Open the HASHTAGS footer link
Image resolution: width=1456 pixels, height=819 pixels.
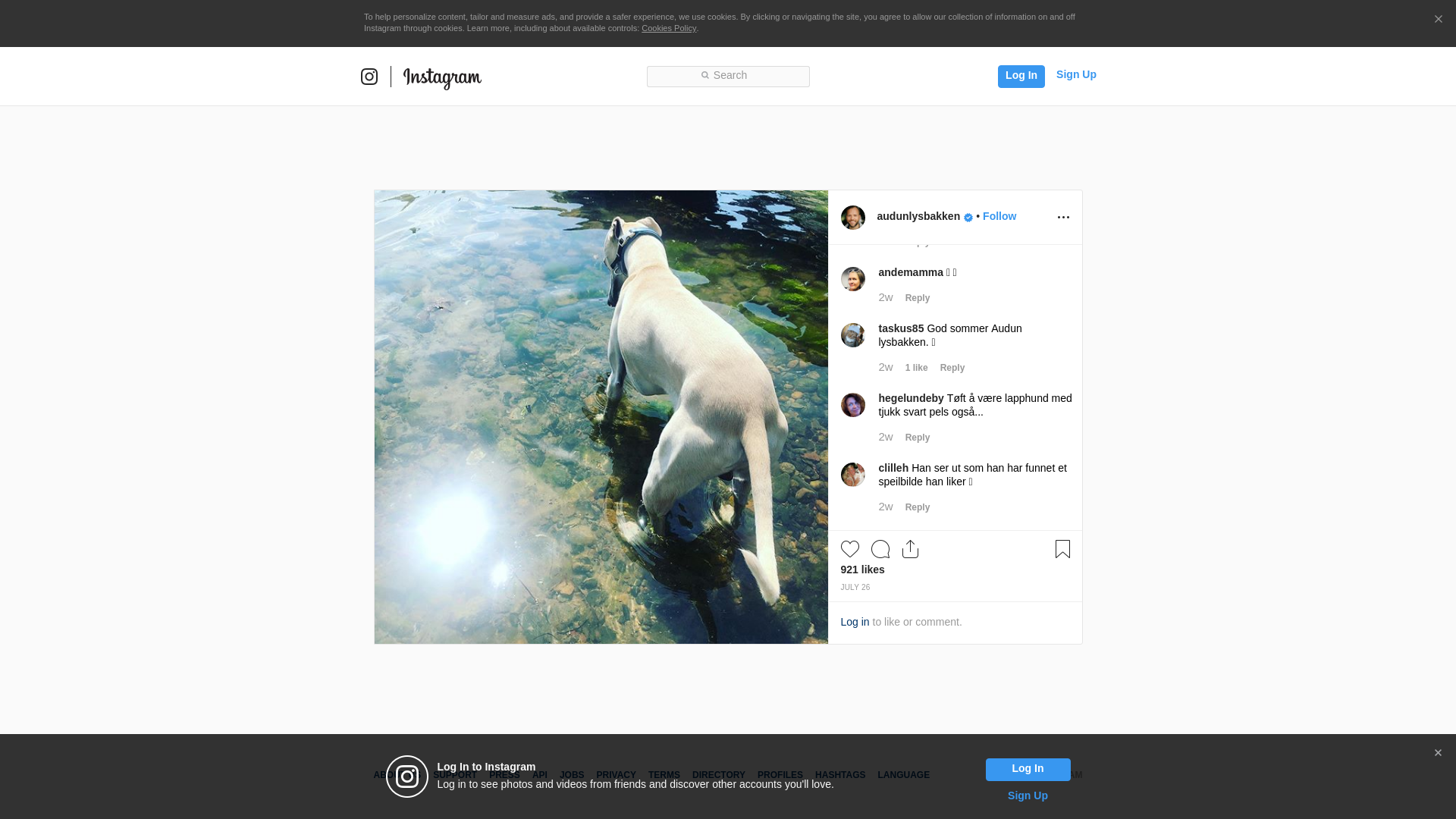pos(839,775)
